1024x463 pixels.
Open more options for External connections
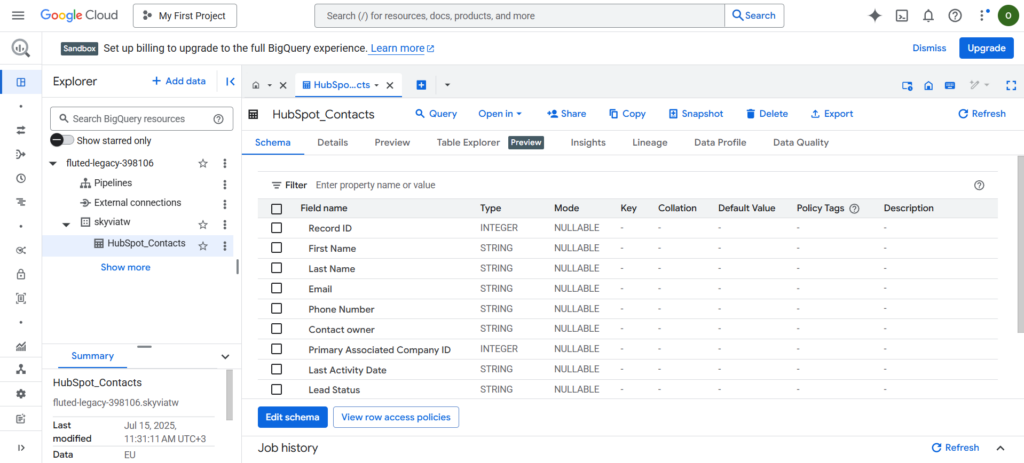pyautogui.click(x=225, y=204)
